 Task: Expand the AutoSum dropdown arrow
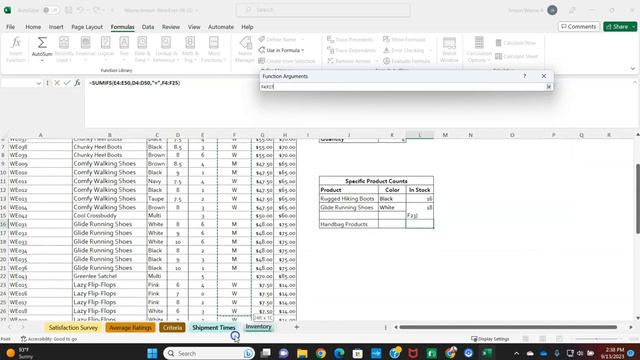pyautogui.click(x=42, y=60)
